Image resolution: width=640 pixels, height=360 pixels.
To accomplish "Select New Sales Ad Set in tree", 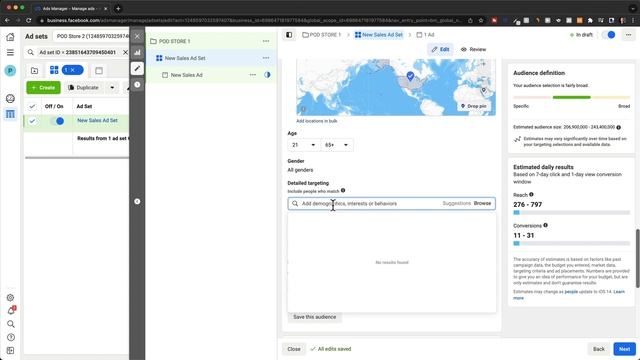I will (x=185, y=58).
